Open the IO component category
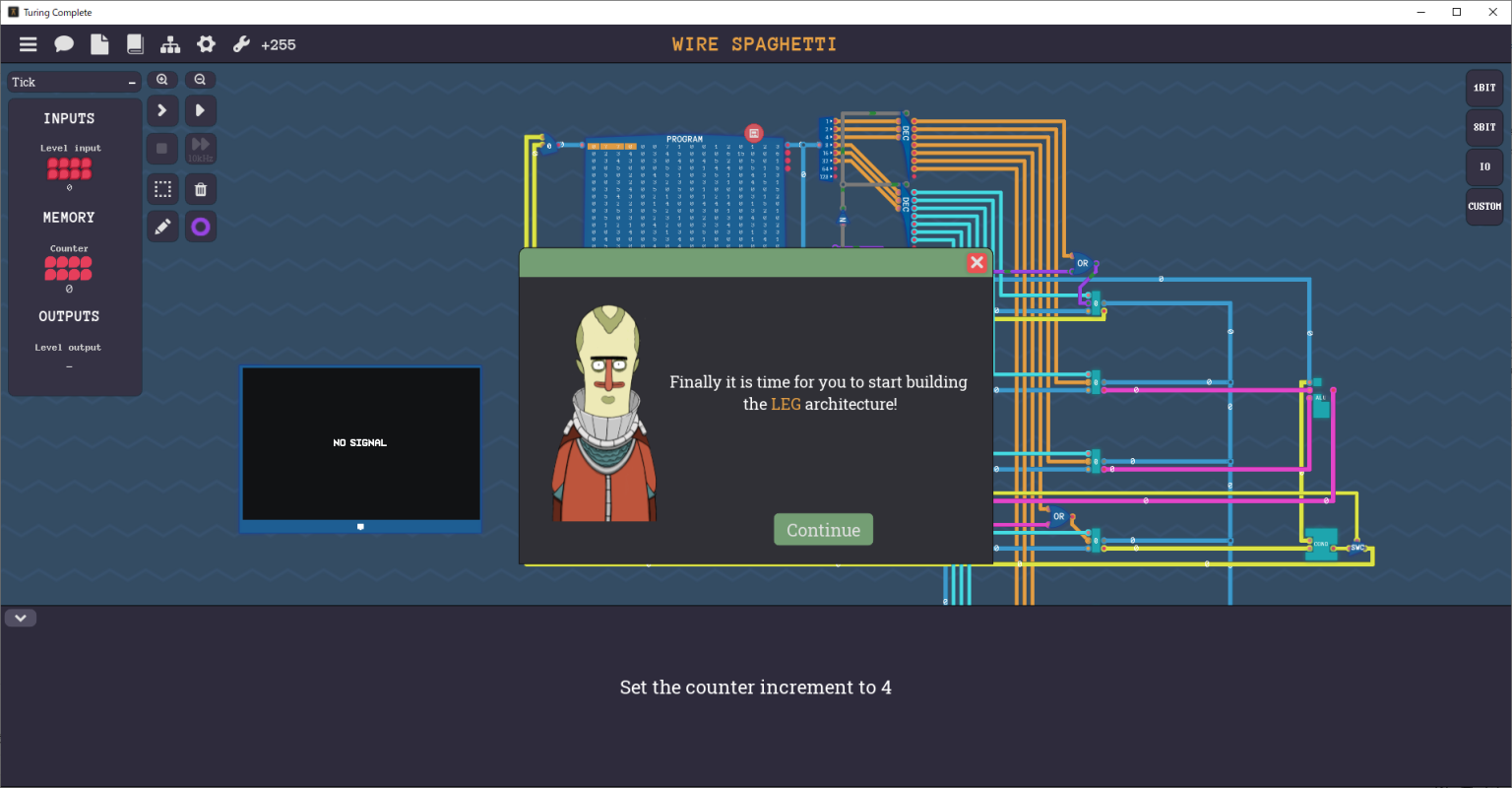Image resolution: width=1512 pixels, height=788 pixels. pyautogui.click(x=1483, y=166)
